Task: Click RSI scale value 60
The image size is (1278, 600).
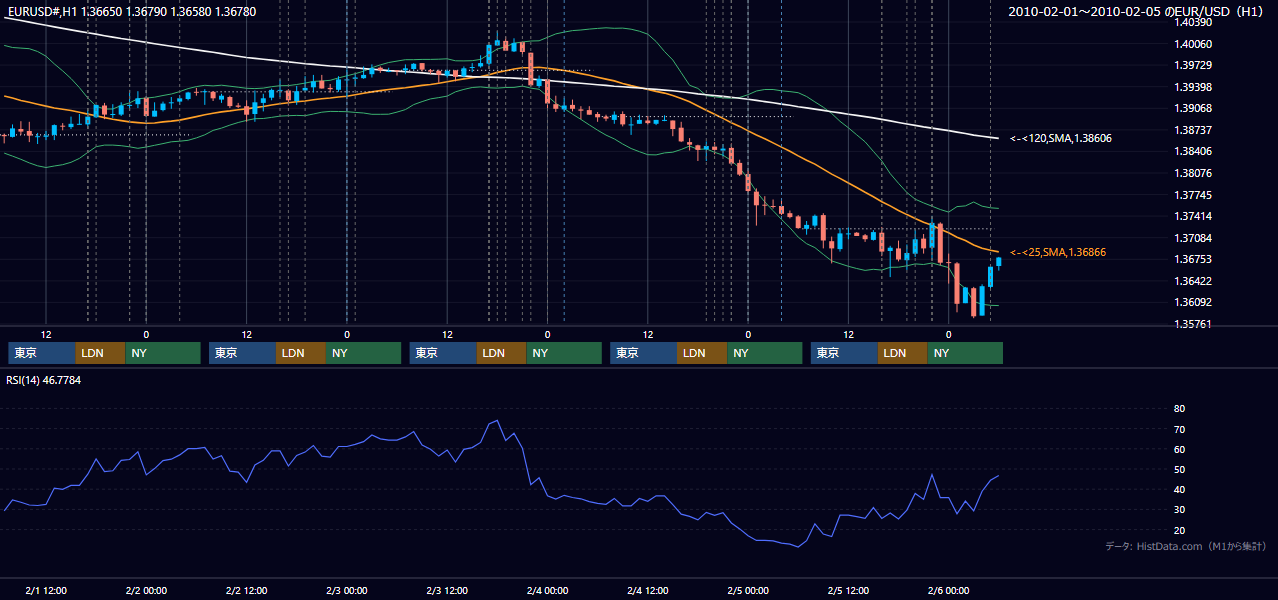Action: click(x=1179, y=449)
